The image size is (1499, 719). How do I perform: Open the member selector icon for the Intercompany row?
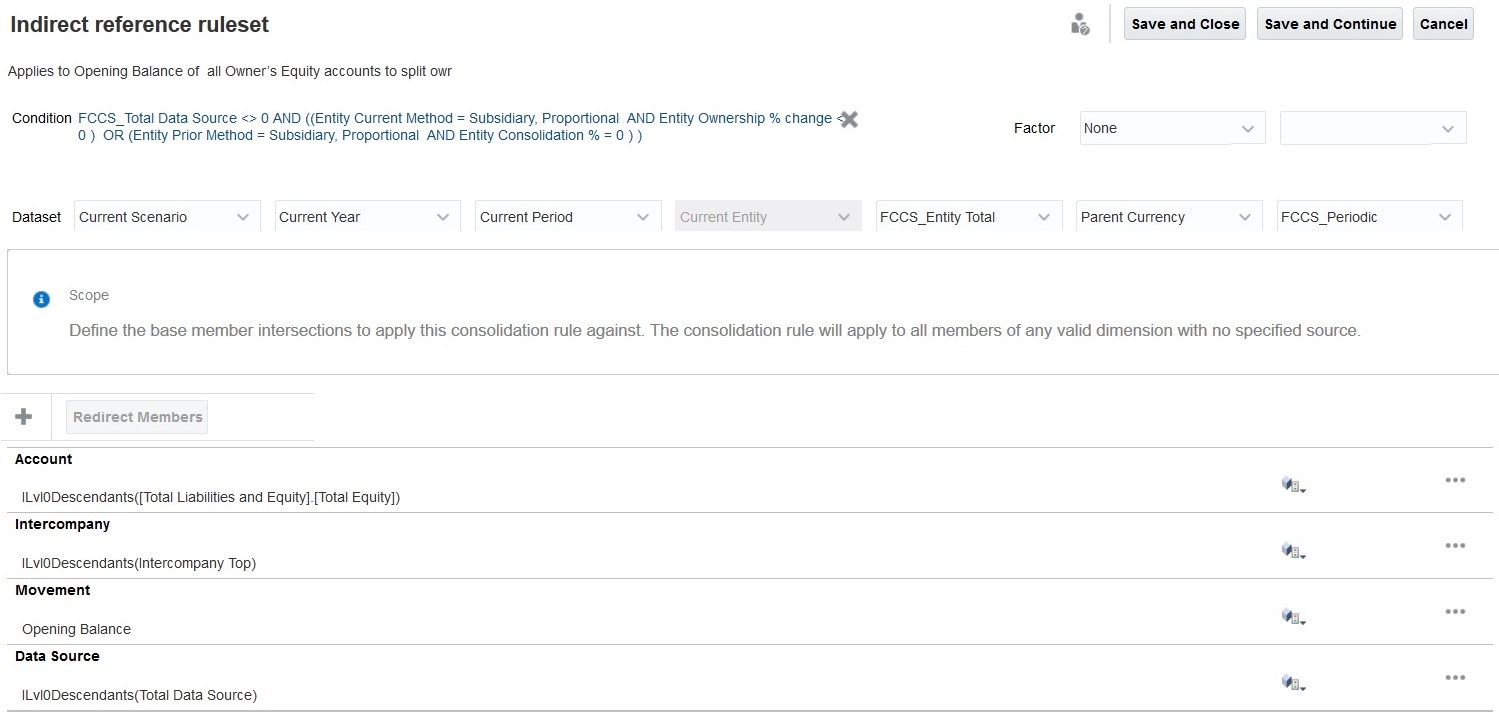(1293, 551)
